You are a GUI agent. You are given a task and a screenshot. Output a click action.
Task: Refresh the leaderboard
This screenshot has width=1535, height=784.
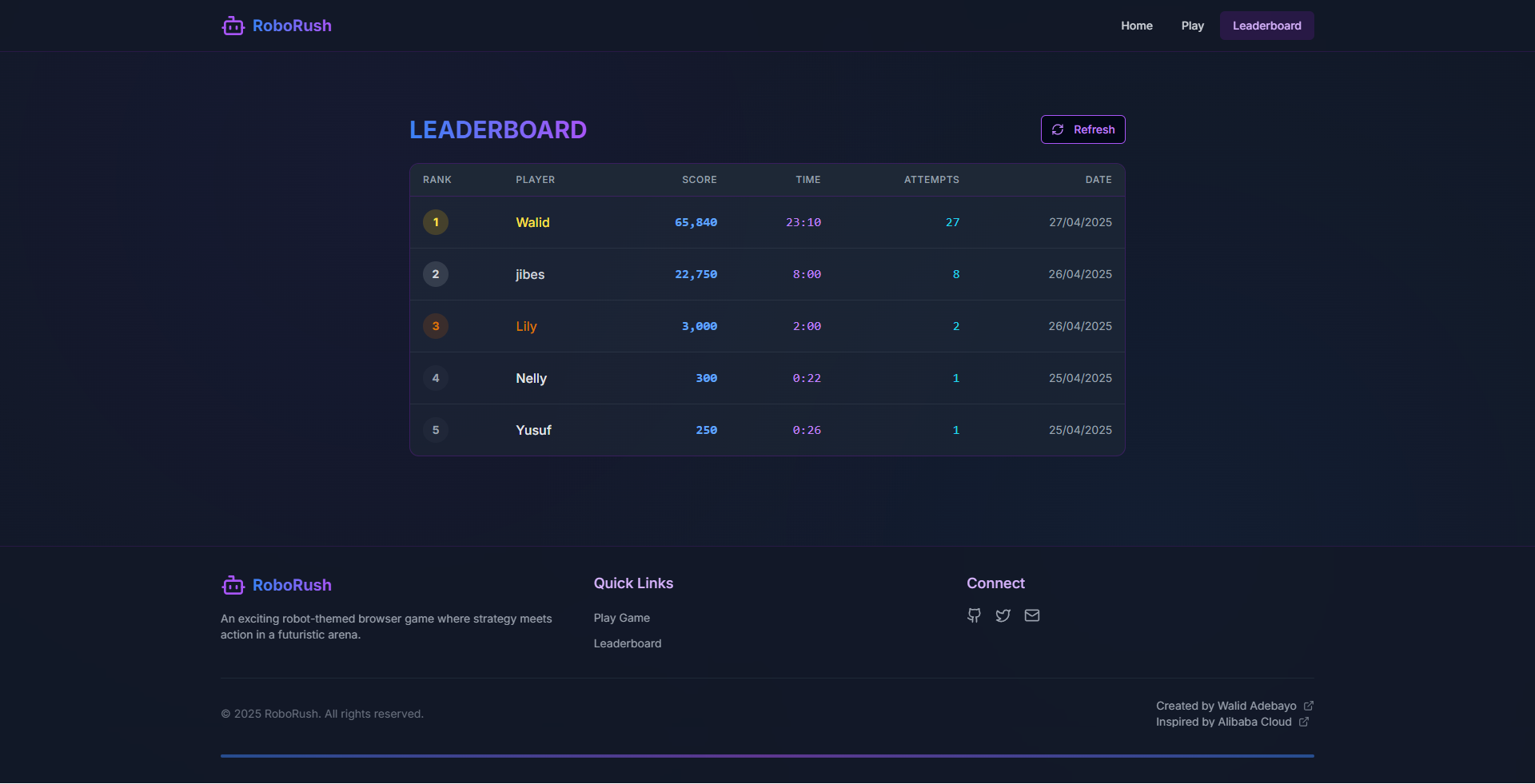1082,129
